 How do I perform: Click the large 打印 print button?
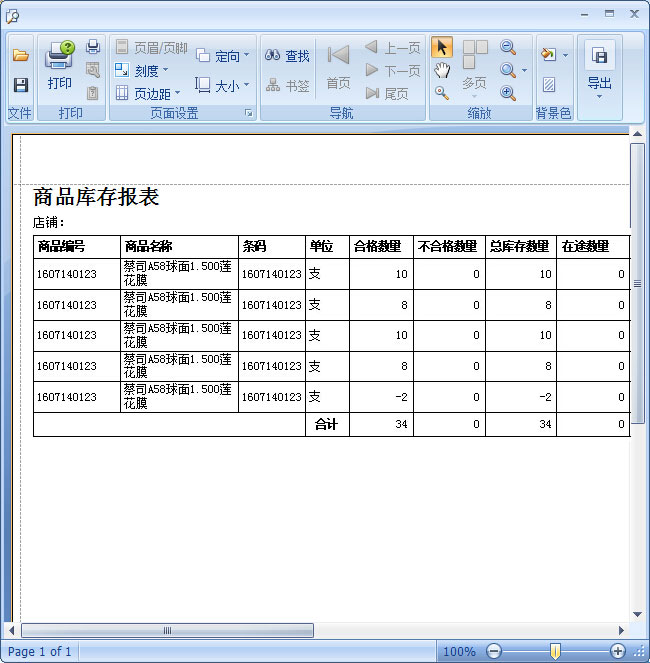(59, 66)
